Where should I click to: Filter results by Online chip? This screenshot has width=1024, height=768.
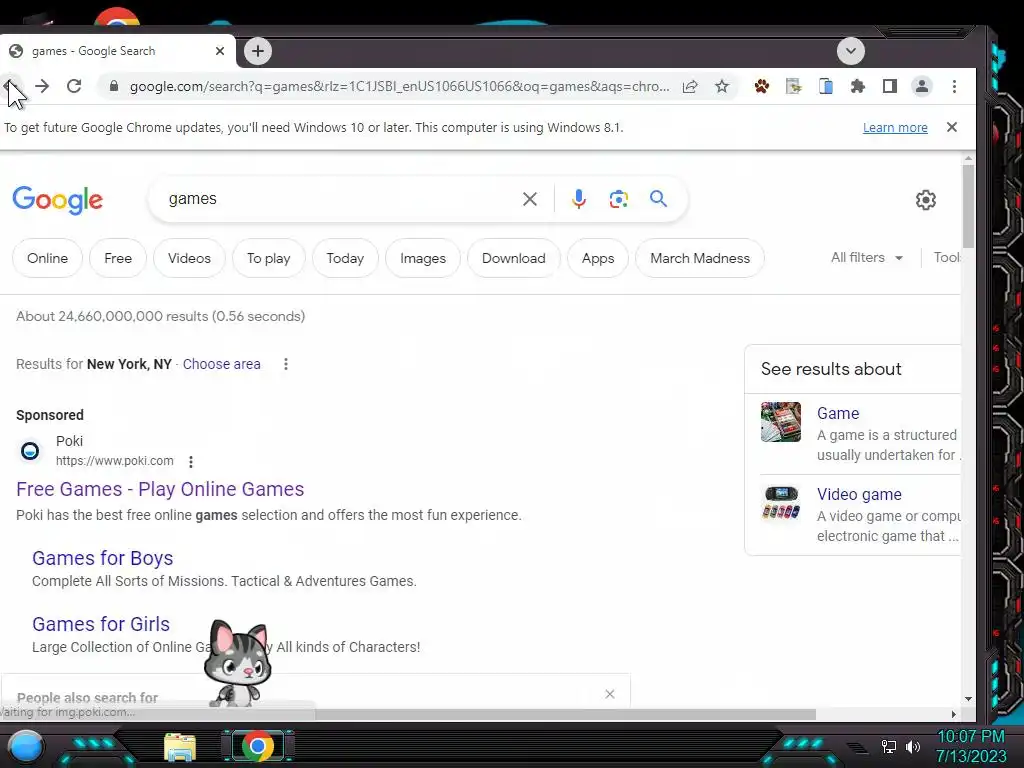coord(48,258)
